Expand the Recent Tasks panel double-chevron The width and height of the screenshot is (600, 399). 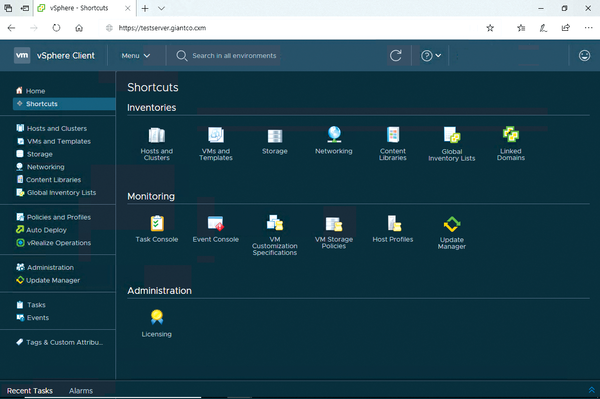592,390
